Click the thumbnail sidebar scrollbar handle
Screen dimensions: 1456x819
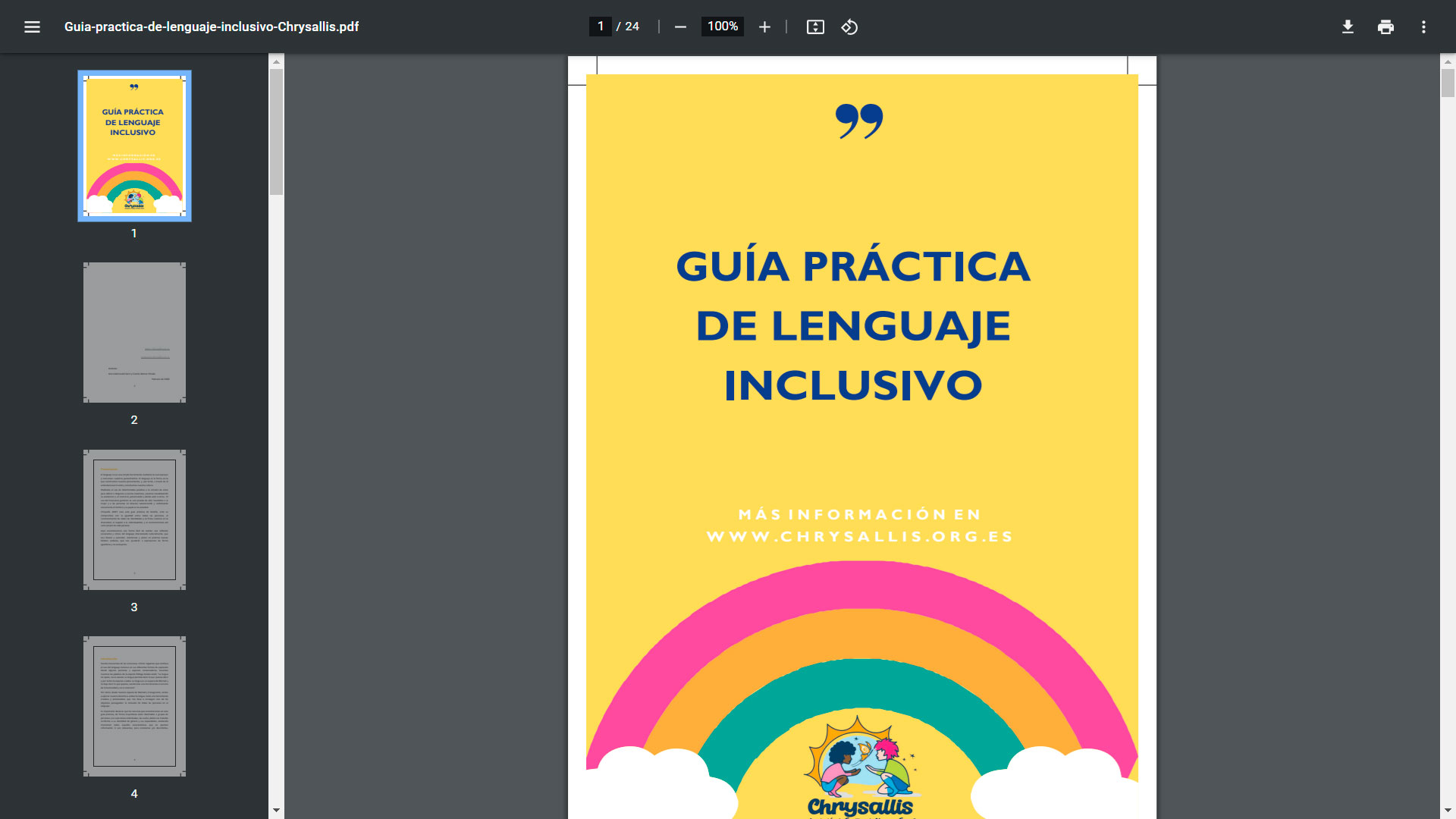tap(276, 131)
